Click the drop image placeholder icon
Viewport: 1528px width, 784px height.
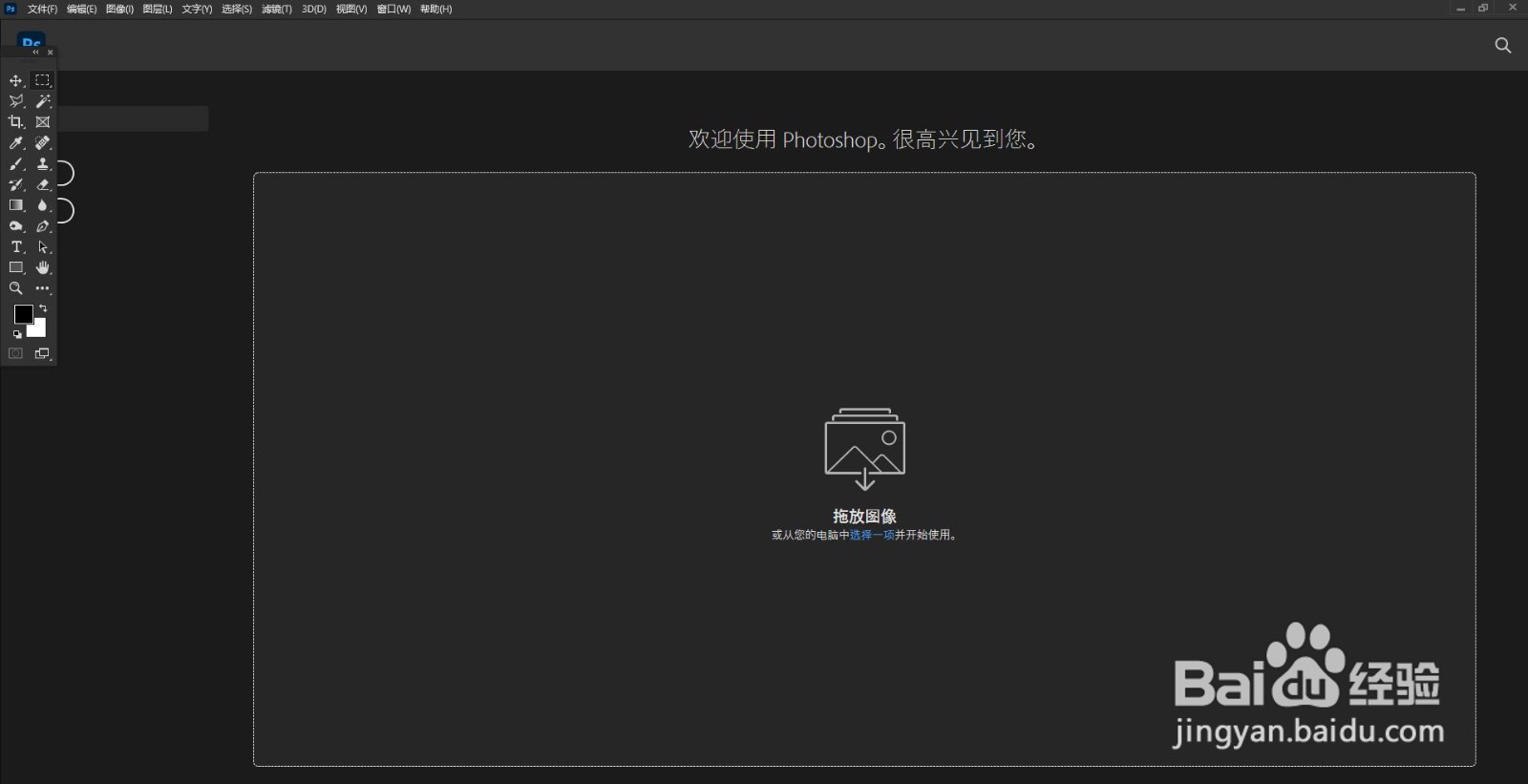[x=864, y=449]
